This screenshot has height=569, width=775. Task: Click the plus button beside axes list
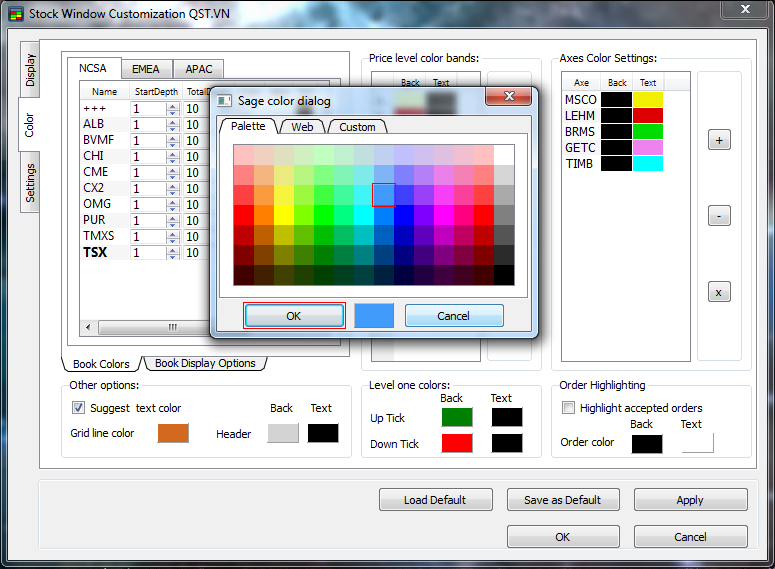(718, 140)
